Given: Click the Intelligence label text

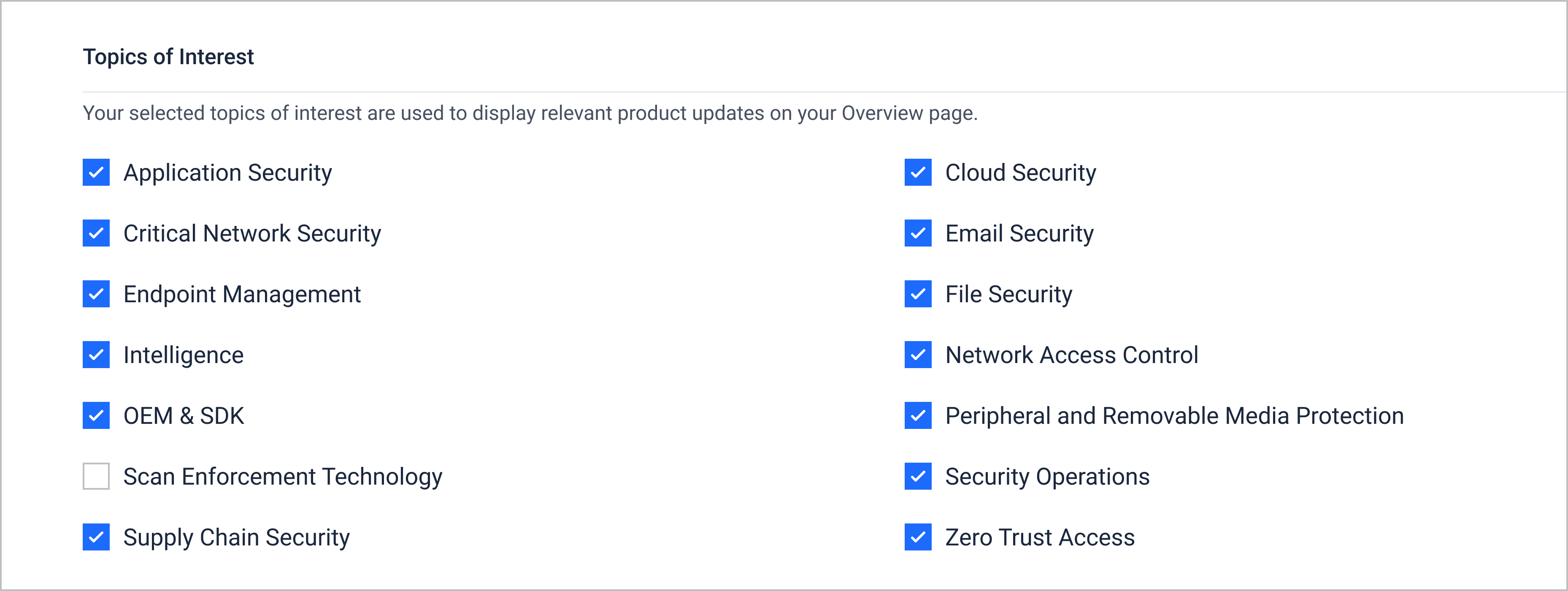Looking at the screenshot, I should [183, 355].
